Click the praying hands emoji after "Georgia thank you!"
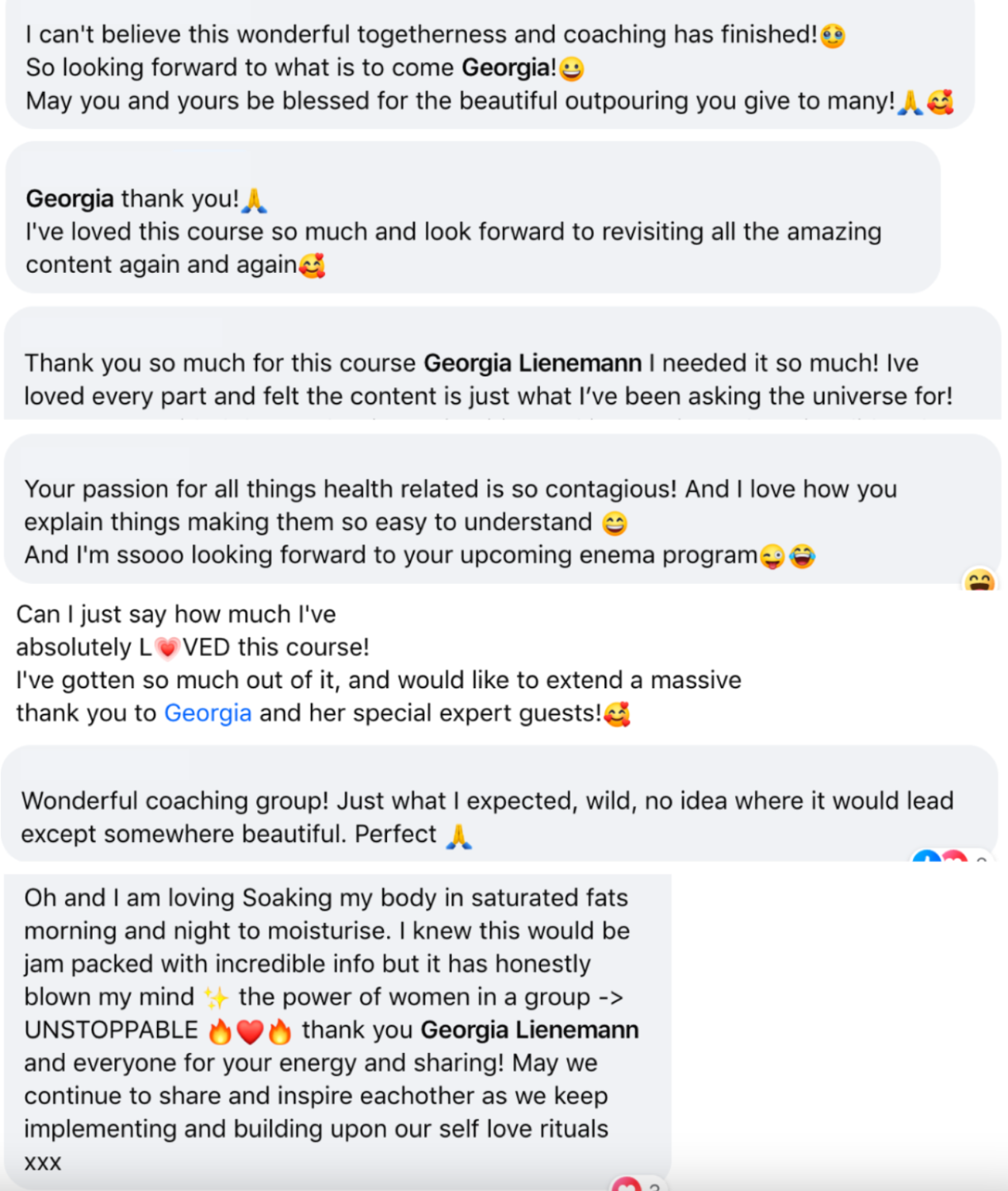The image size is (1008, 1191). pos(254,200)
